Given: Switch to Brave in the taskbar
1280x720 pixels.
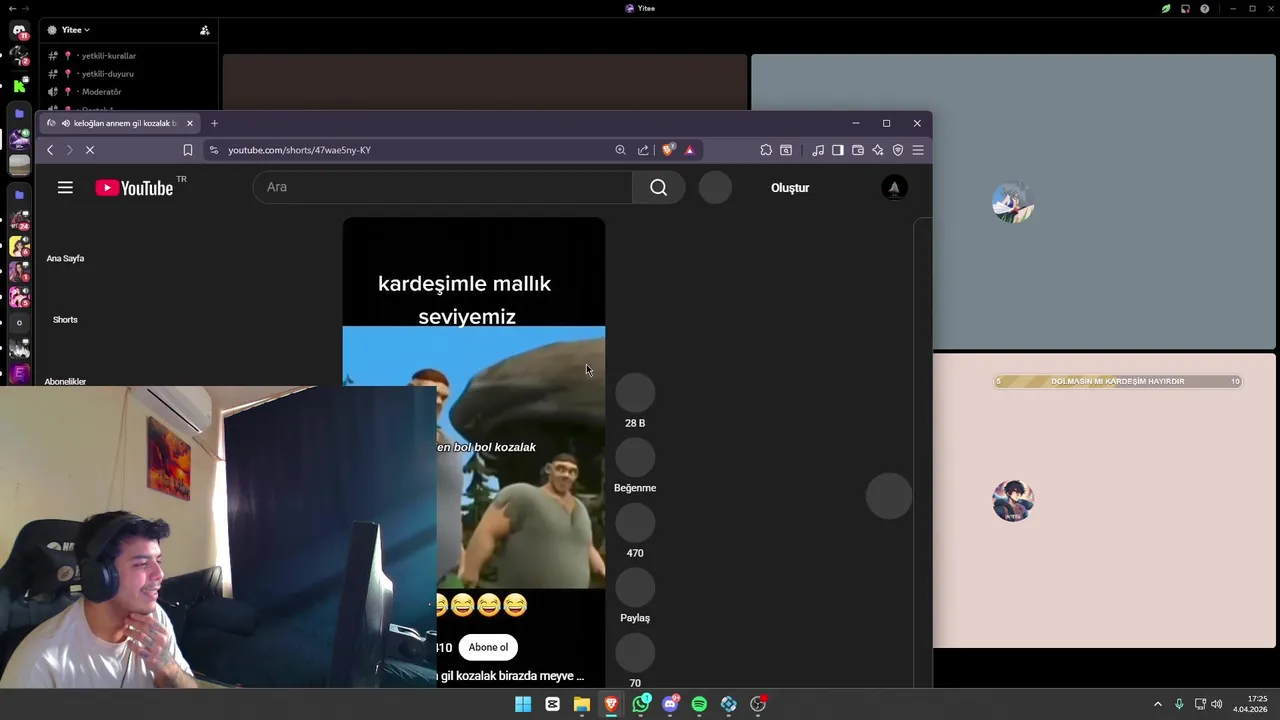Looking at the screenshot, I should [x=611, y=704].
